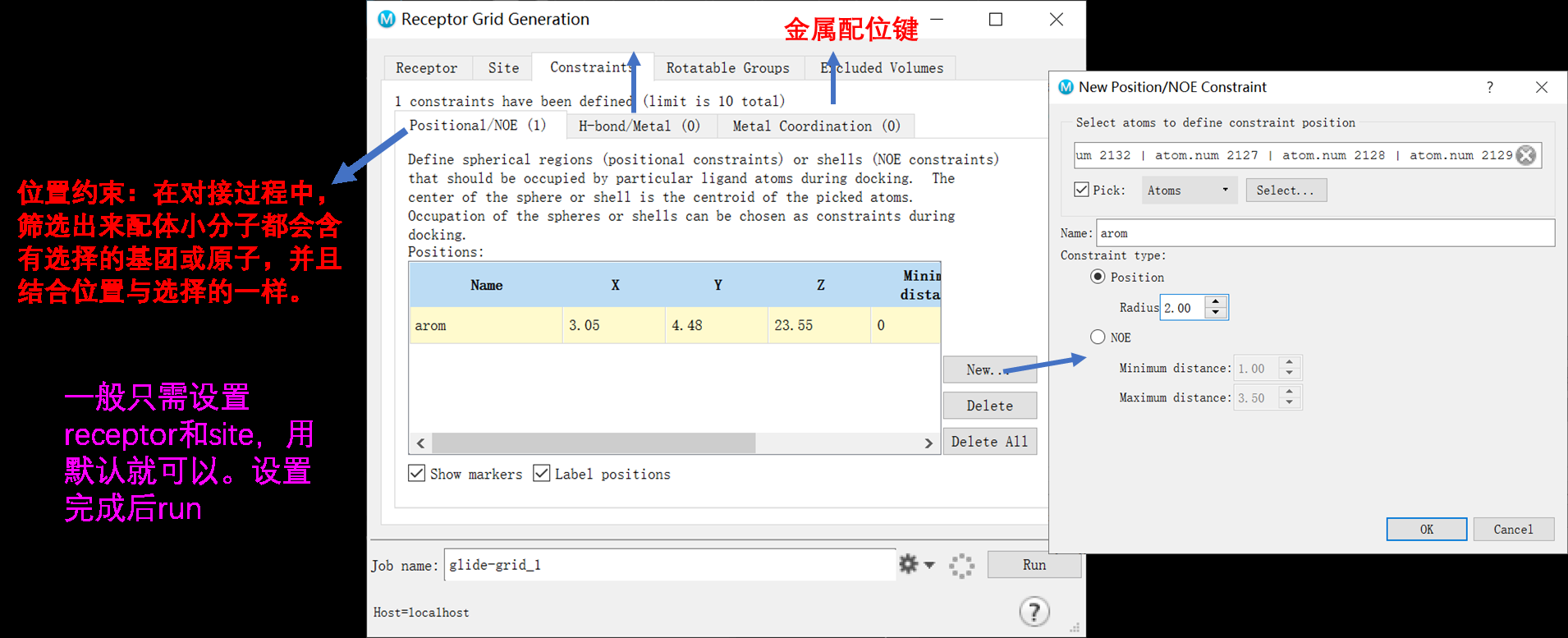Toggle Show markers checkbox

[x=417, y=474]
